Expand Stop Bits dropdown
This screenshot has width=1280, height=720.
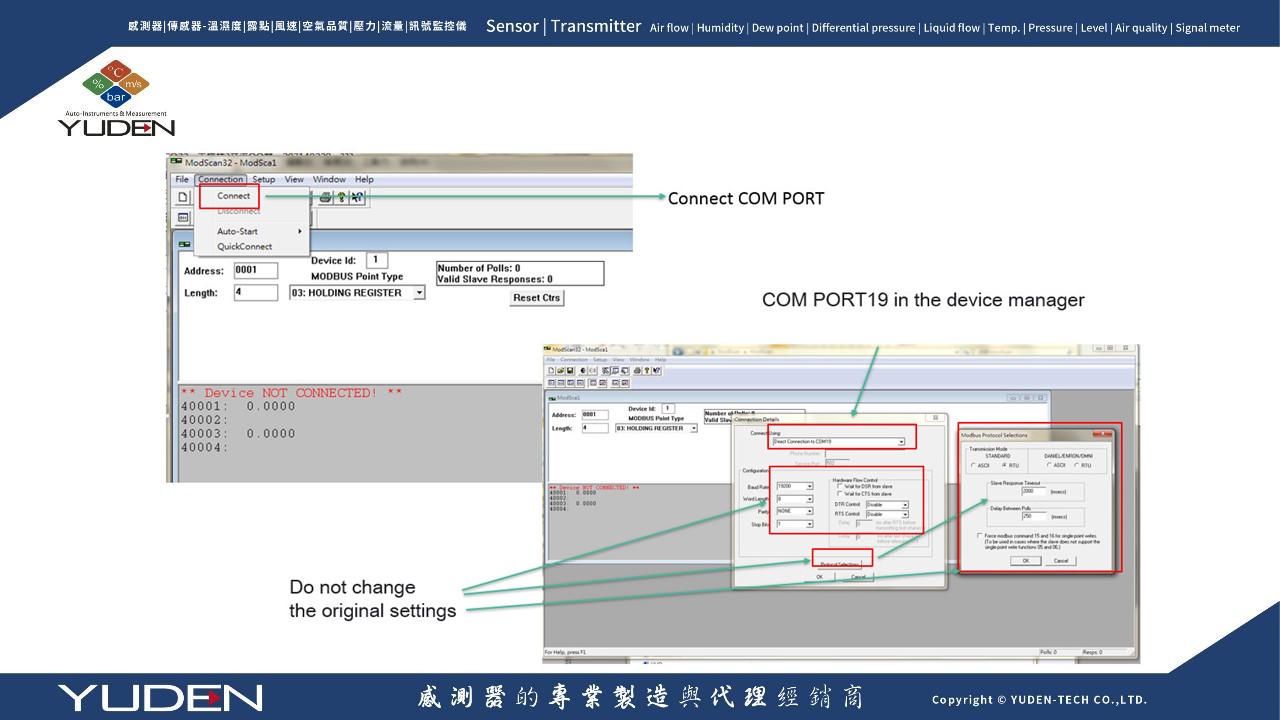pyautogui.click(x=810, y=524)
